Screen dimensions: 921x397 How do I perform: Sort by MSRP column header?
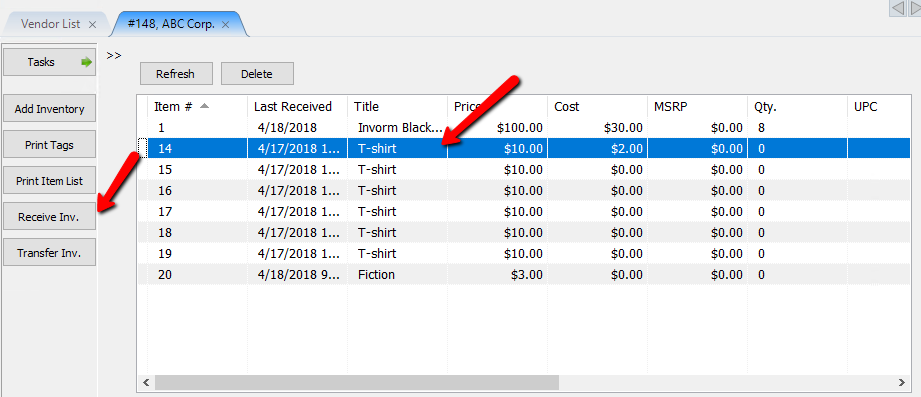697,107
